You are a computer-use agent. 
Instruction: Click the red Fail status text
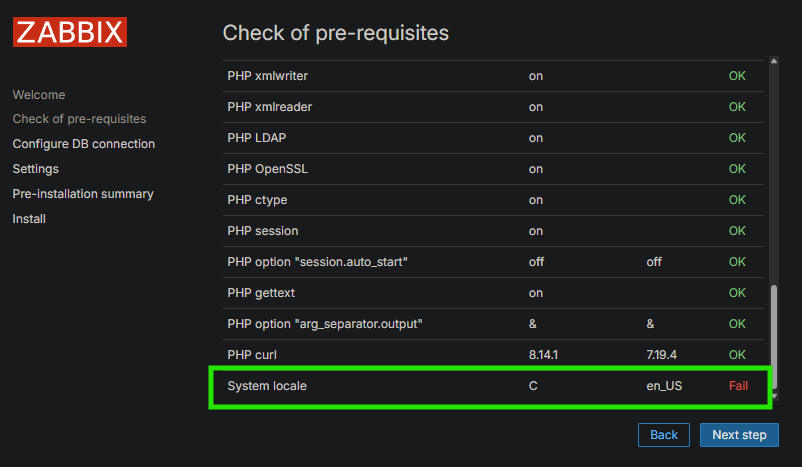[738, 386]
